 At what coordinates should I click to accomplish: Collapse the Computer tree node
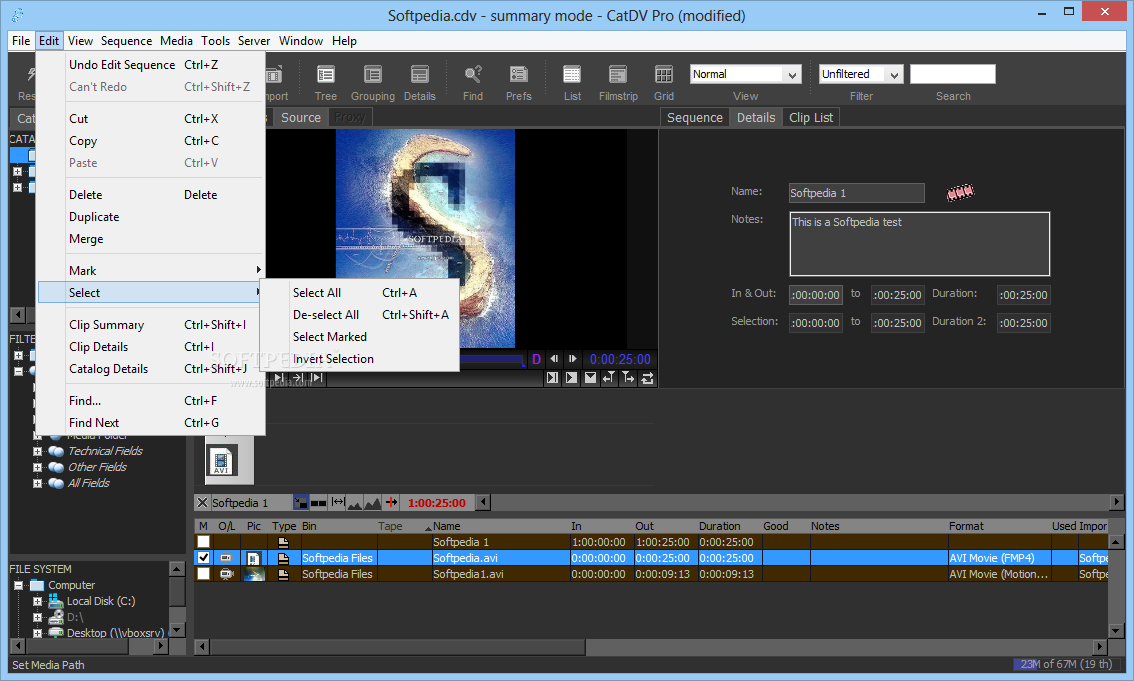coord(18,585)
